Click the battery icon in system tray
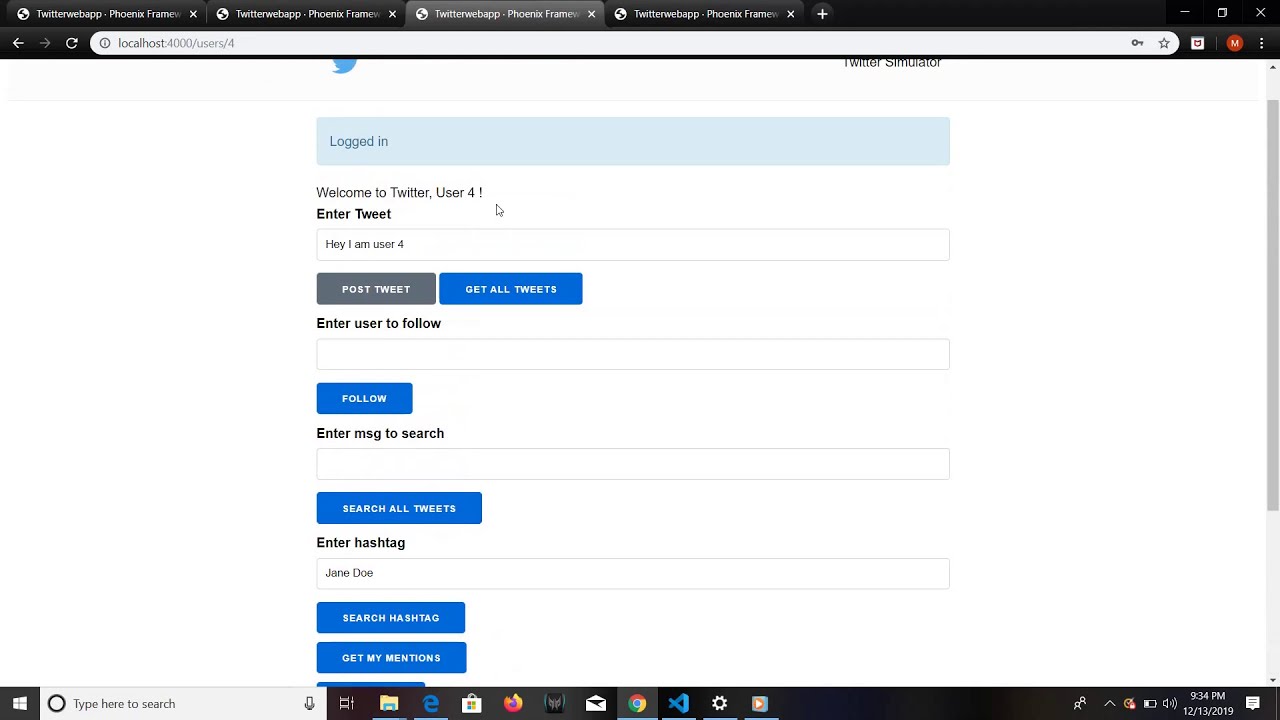Viewport: 1280px width, 720px height. tap(1150, 704)
